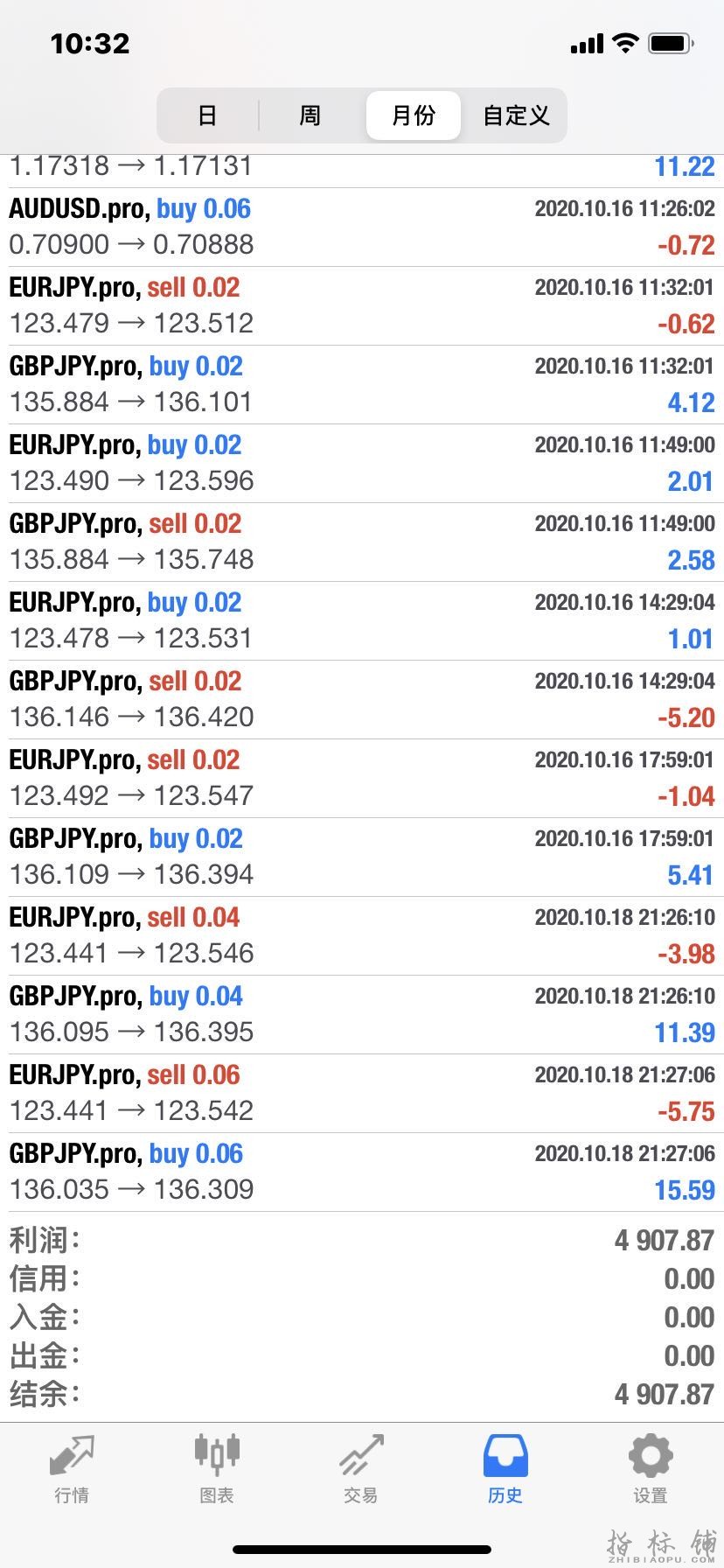
Task: Select the 月份 month filter
Action: 413,115
